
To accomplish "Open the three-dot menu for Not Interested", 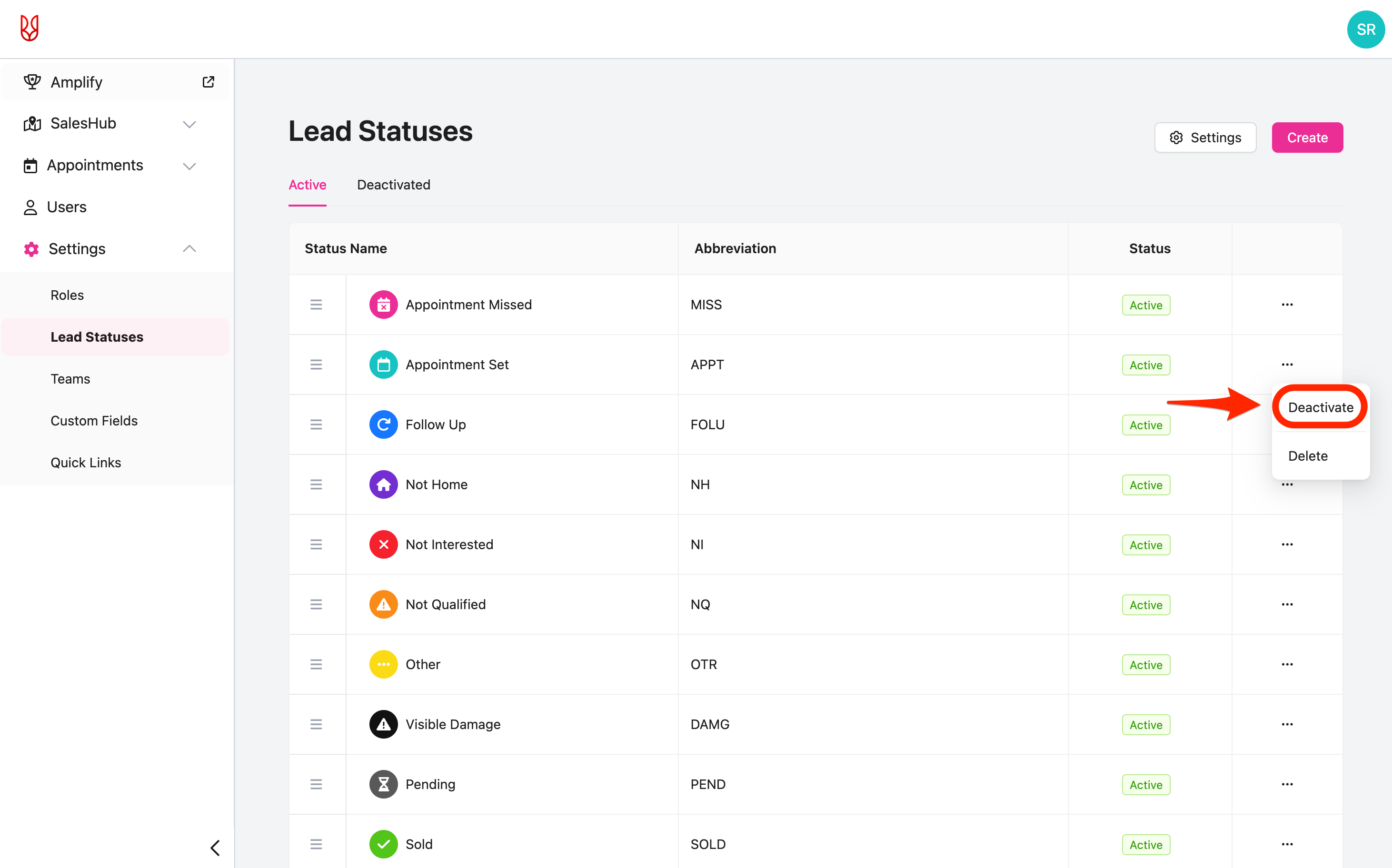I will (1287, 545).
